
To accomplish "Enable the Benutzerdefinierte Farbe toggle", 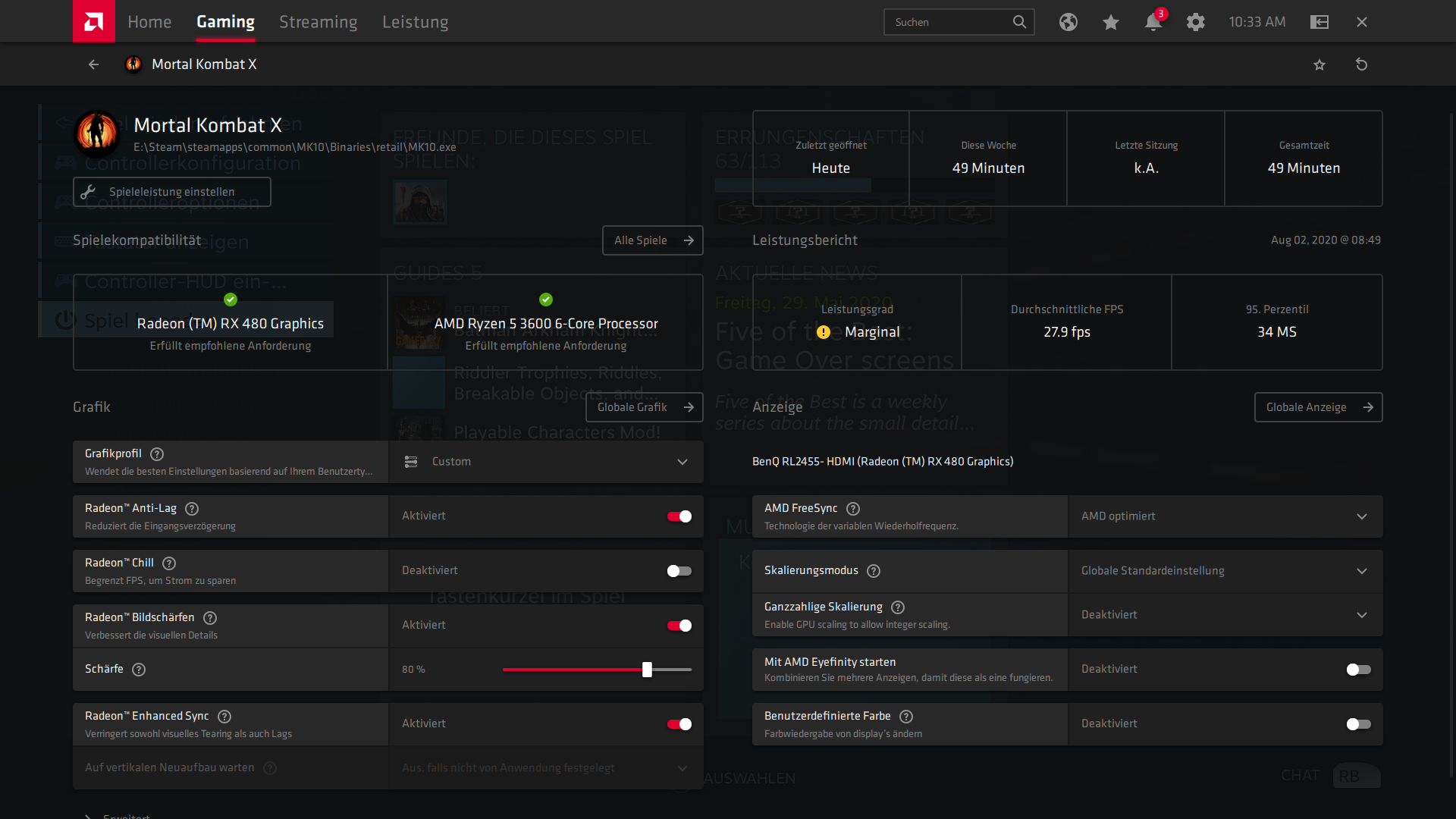I will pyautogui.click(x=1358, y=724).
